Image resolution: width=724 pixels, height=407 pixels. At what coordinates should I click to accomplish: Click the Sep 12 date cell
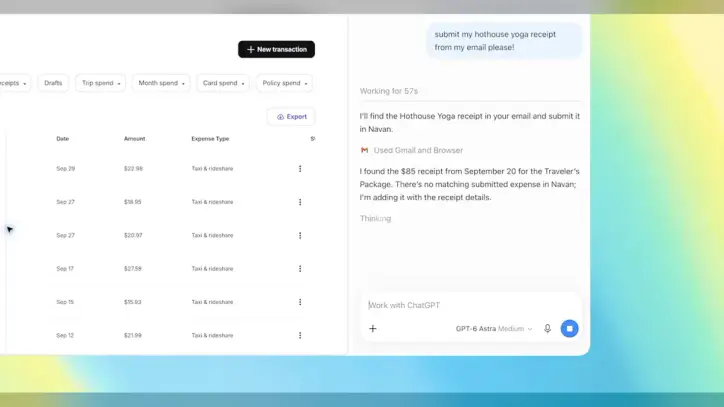point(65,335)
